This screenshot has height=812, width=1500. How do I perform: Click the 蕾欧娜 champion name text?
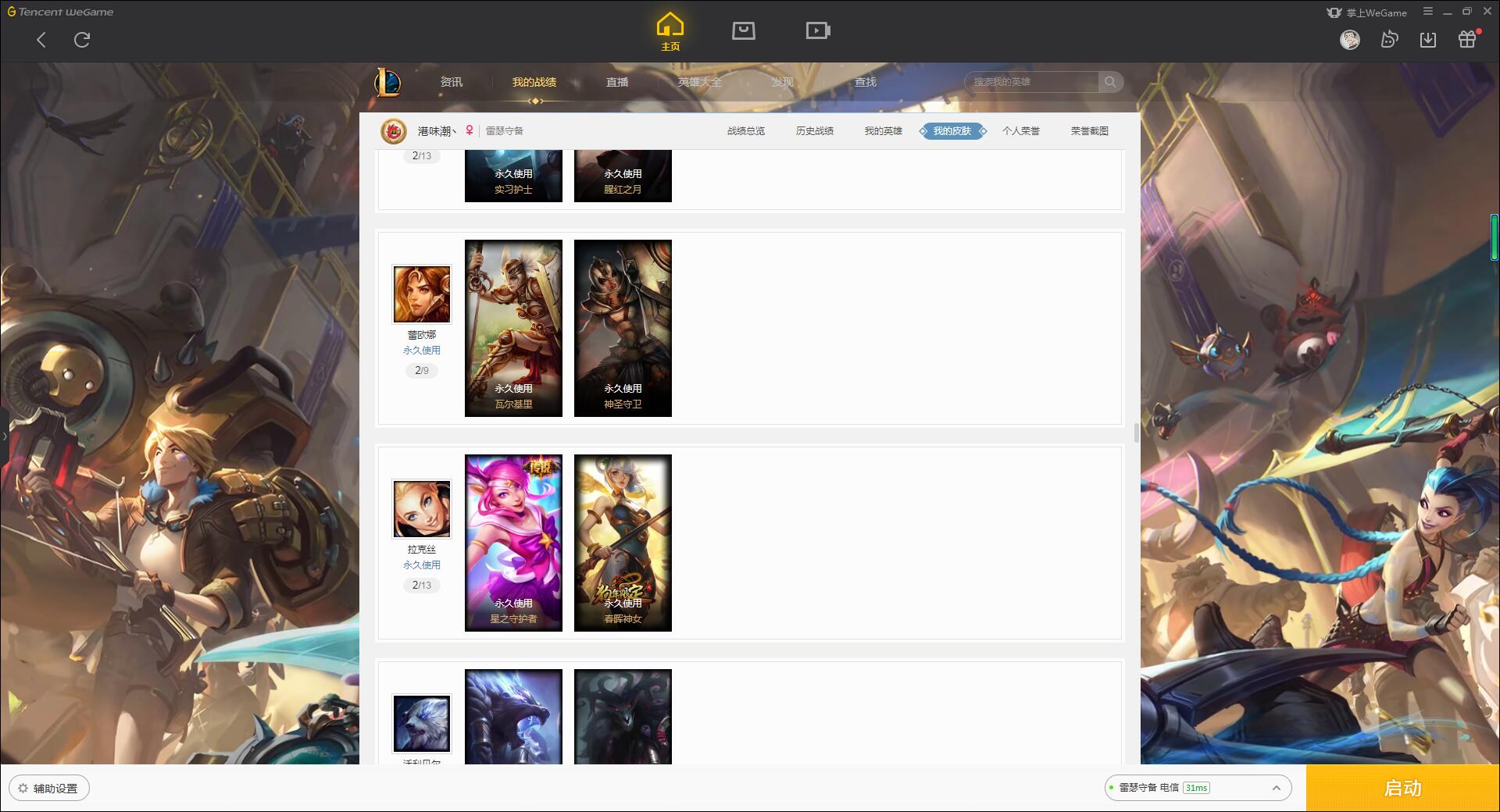click(x=422, y=335)
